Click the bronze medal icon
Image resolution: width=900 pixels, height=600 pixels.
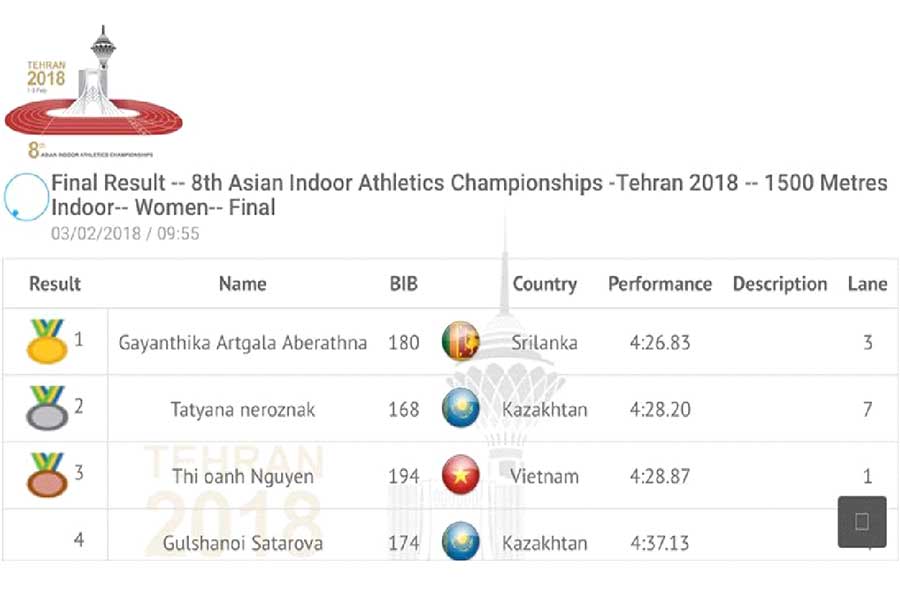point(47,475)
